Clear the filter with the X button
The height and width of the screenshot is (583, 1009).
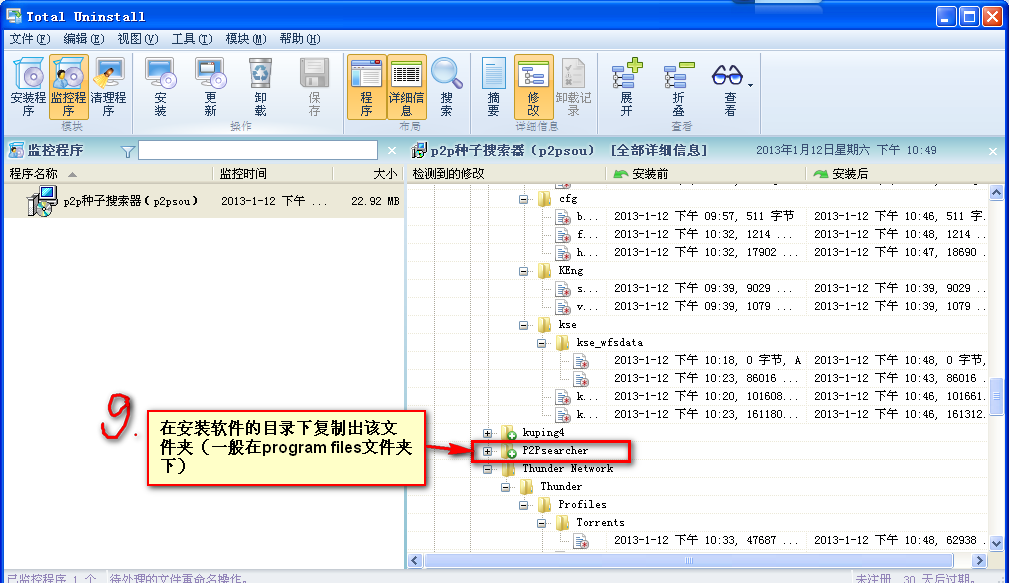pos(392,151)
